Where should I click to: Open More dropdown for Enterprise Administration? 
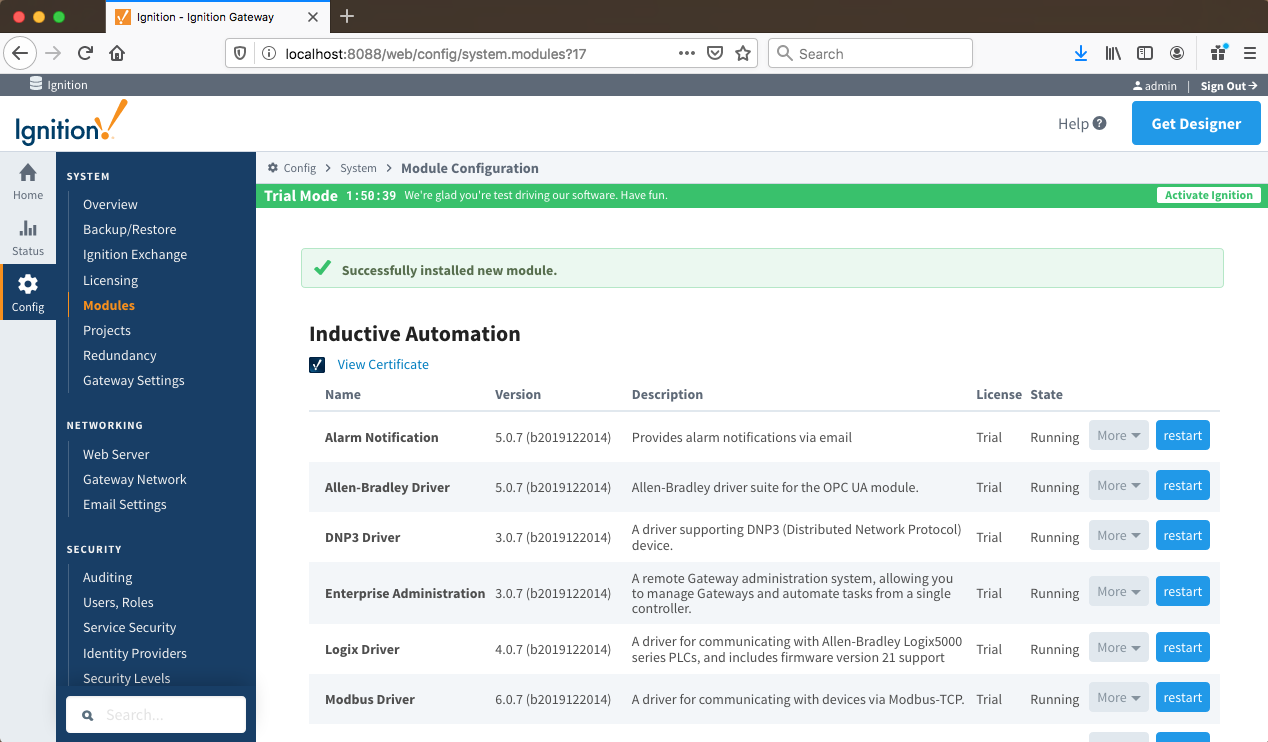click(x=1118, y=592)
